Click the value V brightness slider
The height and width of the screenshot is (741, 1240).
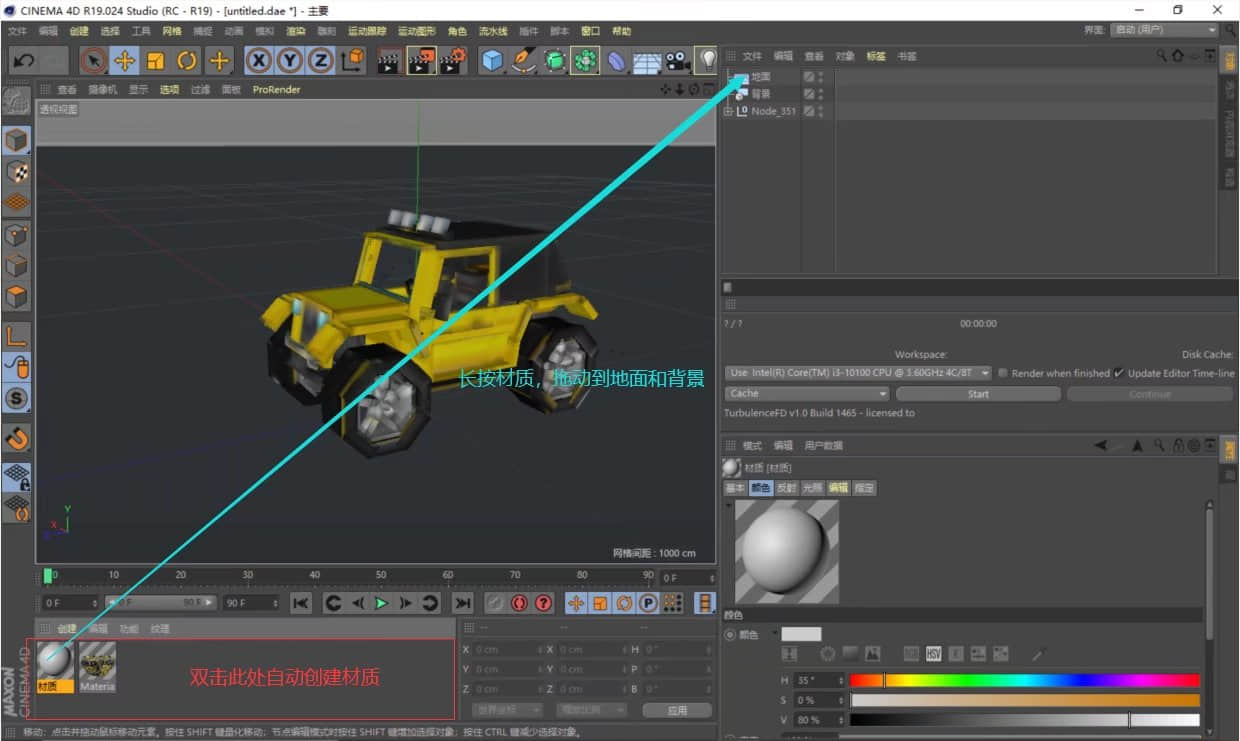point(1024,720)
